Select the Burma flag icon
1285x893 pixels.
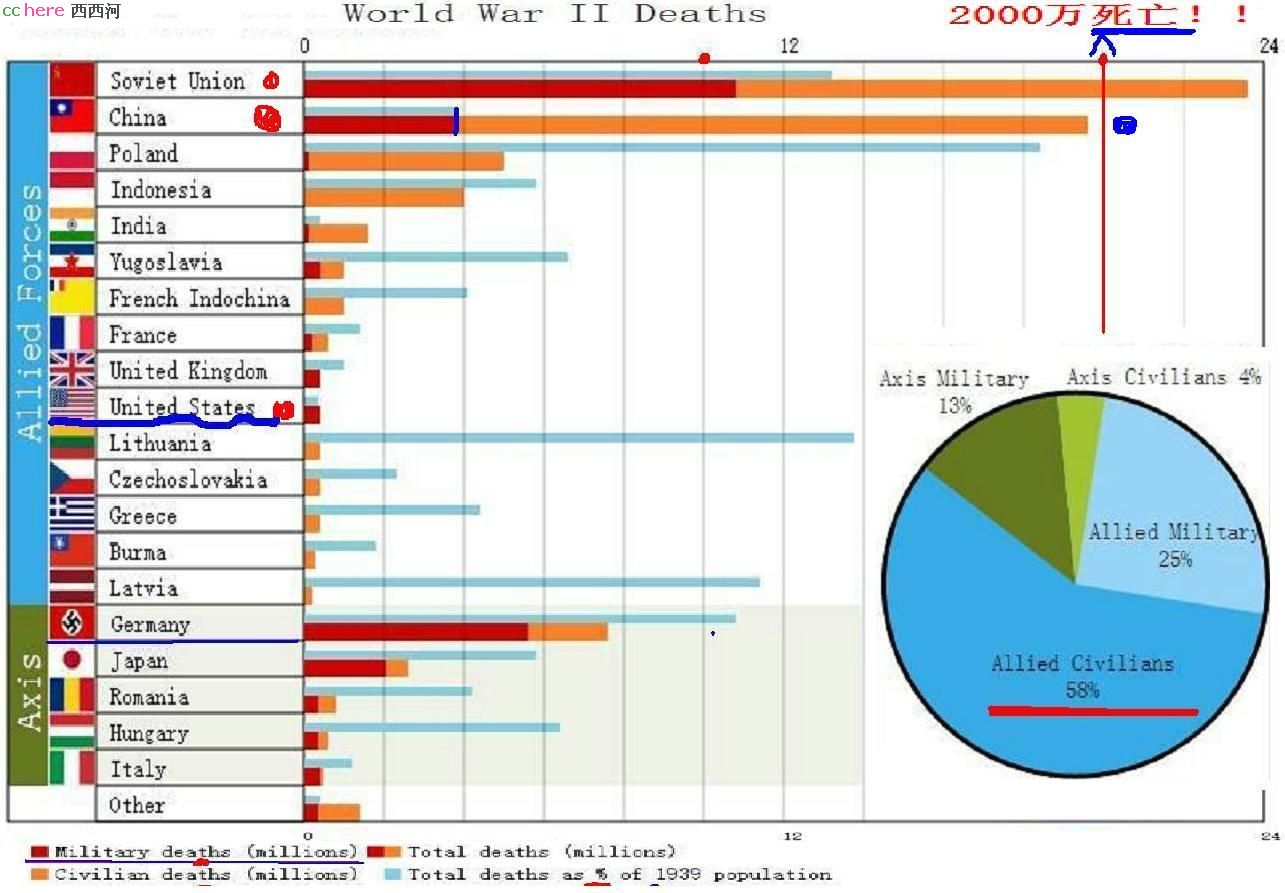point(72,551)
